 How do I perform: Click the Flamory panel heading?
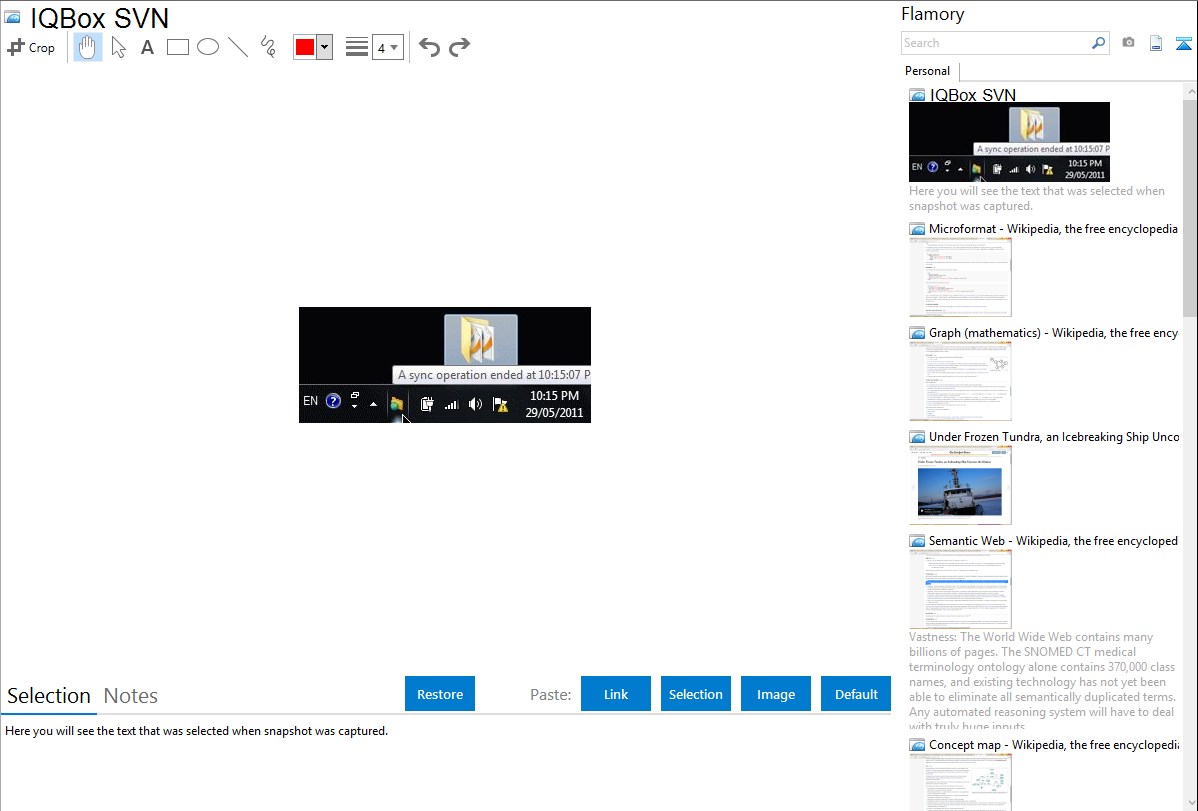932,14
